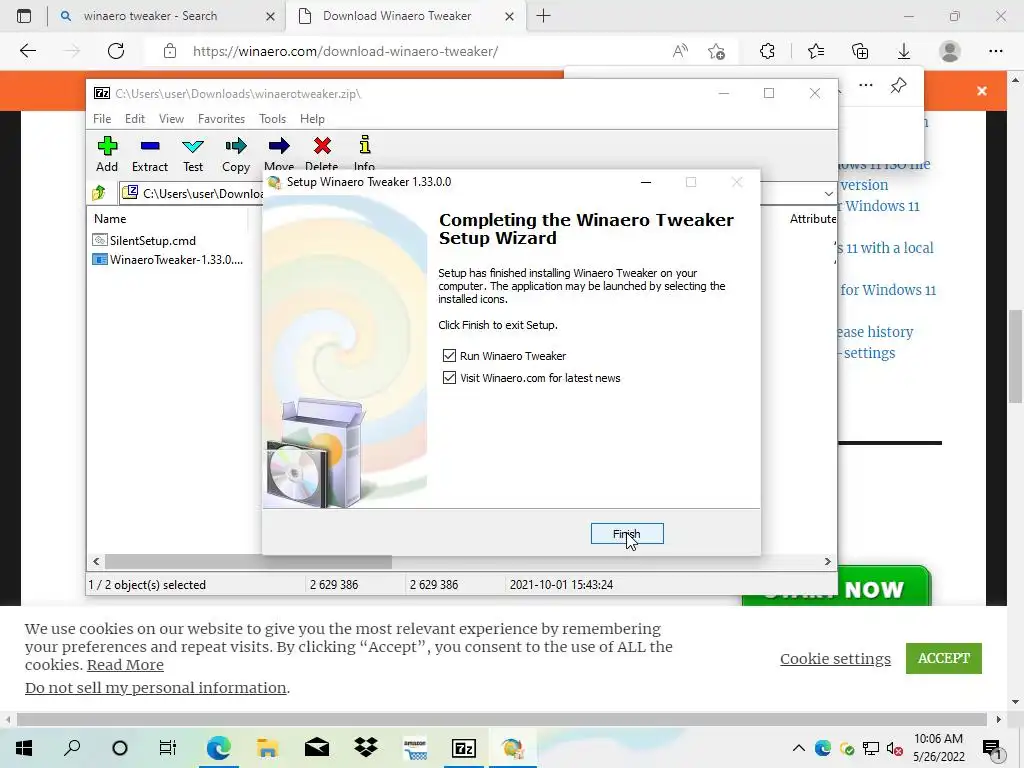
Task: Switch to winaero tweaker Search tab
Action: [x=150, y=16]
